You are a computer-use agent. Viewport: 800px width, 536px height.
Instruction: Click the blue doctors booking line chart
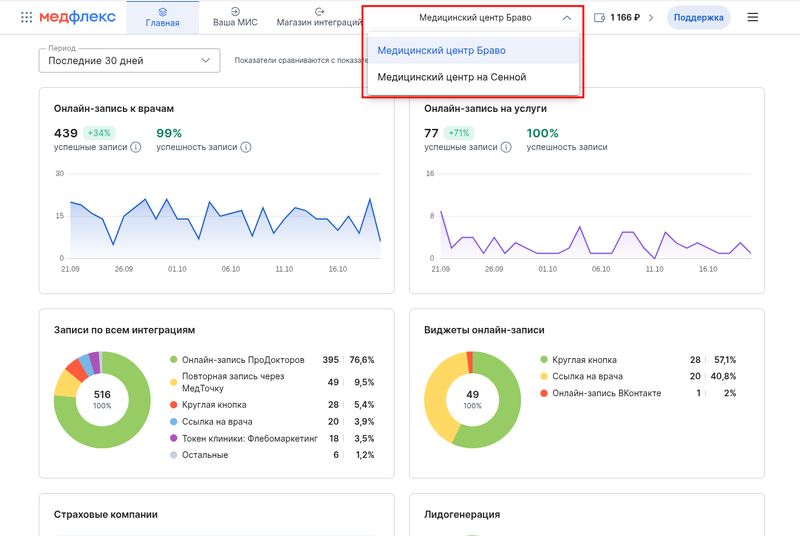point(225,222)
